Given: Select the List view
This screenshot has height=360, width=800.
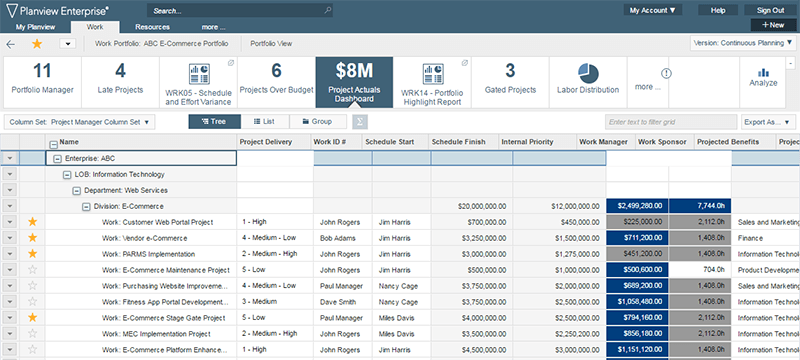Looking at the screenshot, I should (x=264, y=121).
